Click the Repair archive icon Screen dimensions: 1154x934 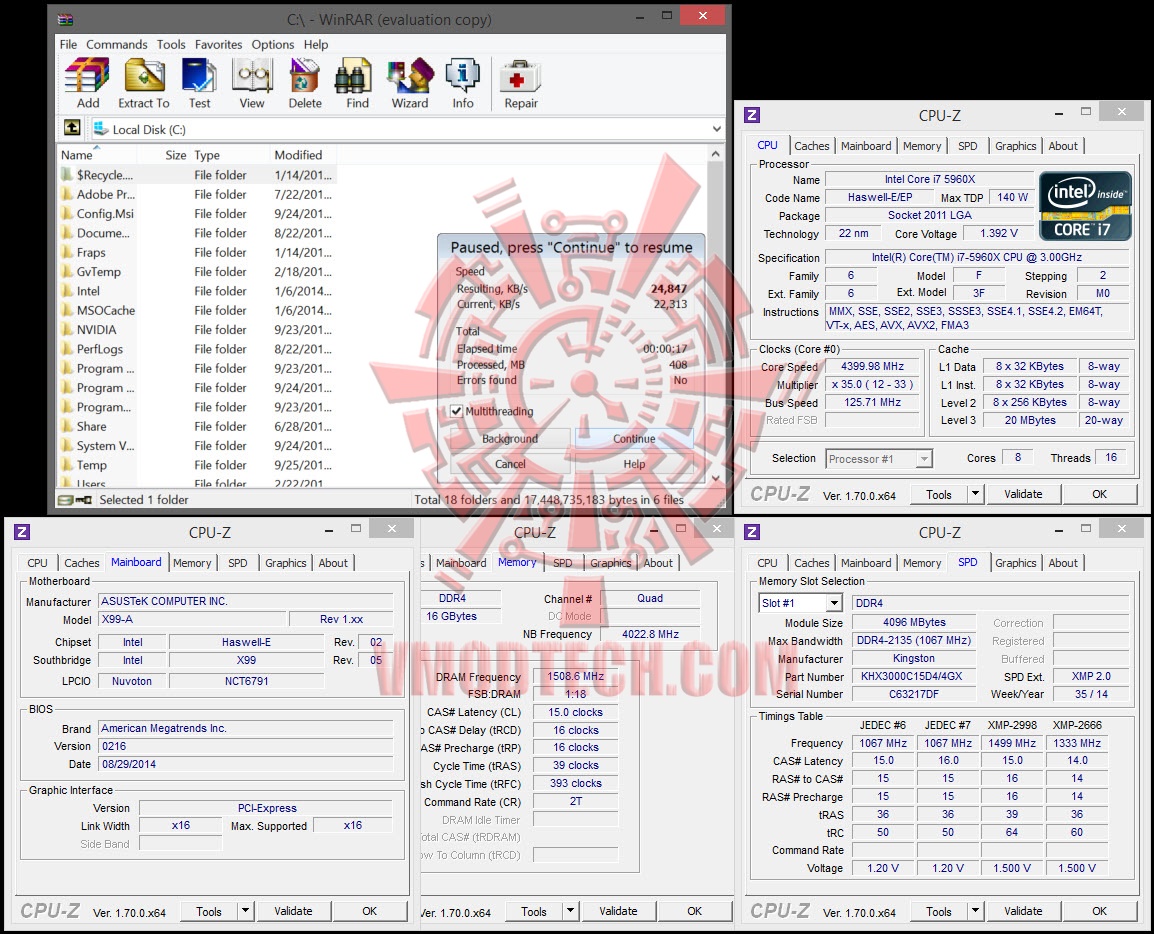(x=521, y=76)
